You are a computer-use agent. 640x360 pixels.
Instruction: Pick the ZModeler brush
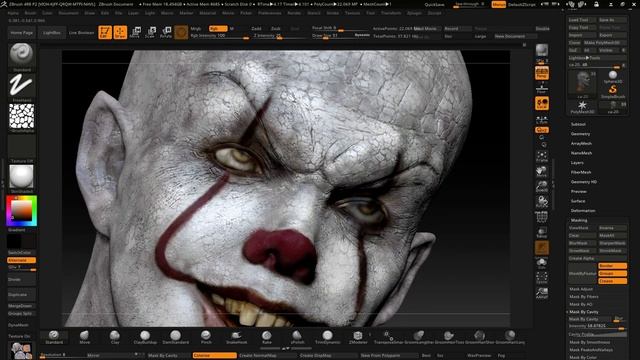[x=358, y=337]
